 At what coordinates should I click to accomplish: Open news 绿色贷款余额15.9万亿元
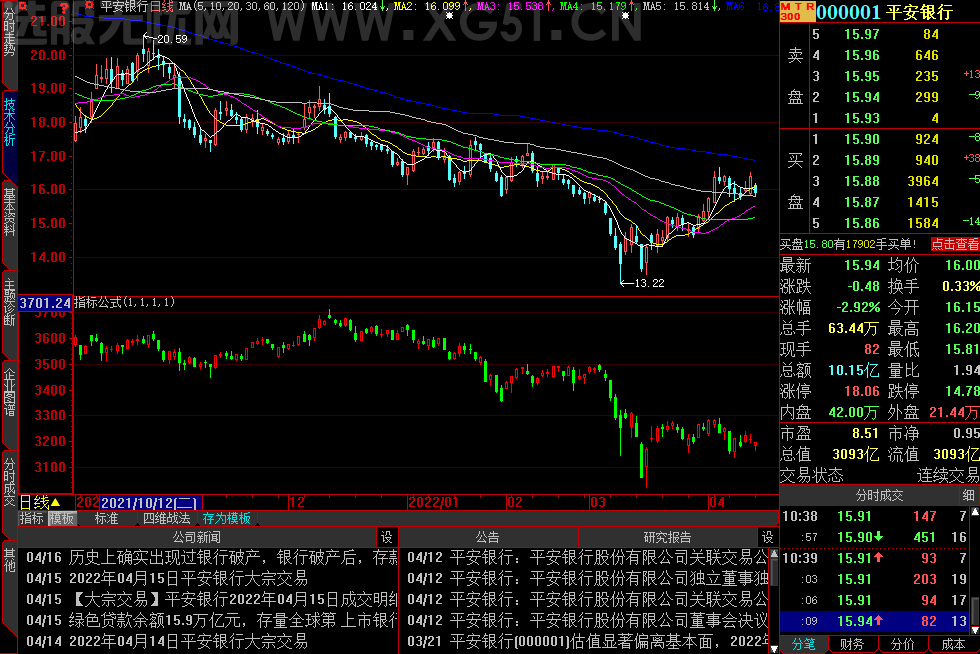tap(211, 620)
